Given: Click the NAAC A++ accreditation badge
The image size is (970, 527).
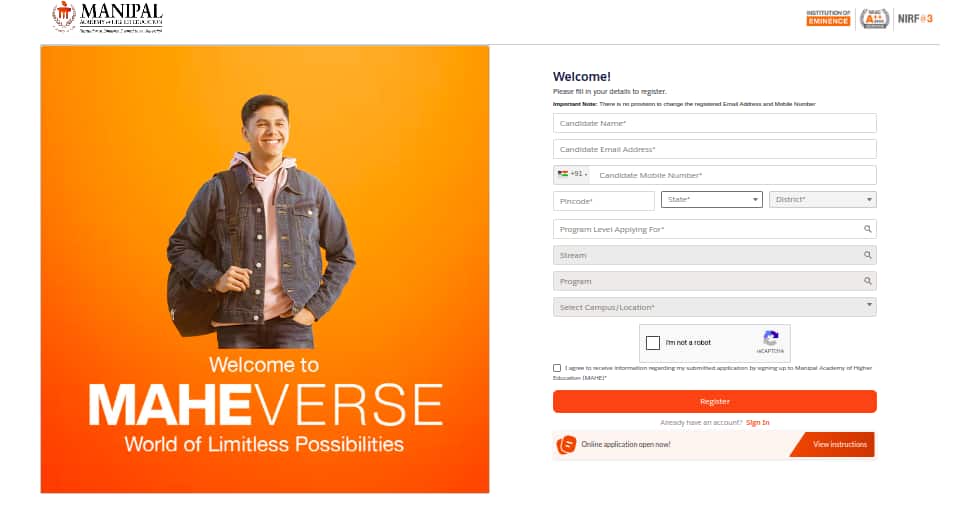Looking at the screenshot, I should coord(874,19).
